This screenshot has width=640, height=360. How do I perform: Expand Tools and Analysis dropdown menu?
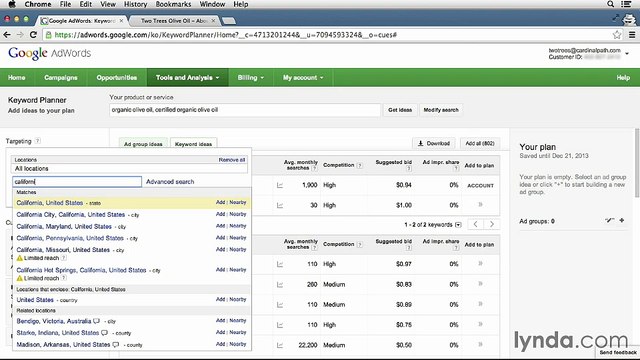[x=187, y=78]
